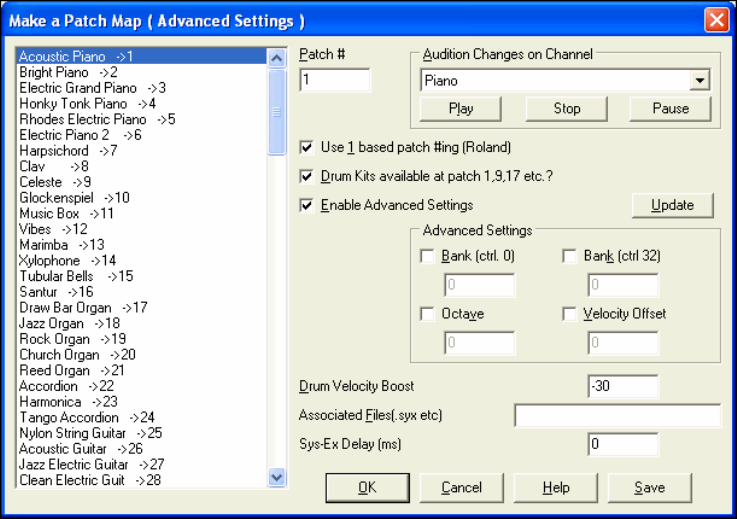Click the Sys-Ex Delay (ms) field
Screen dimensions: 737x519
pos(623,444)
